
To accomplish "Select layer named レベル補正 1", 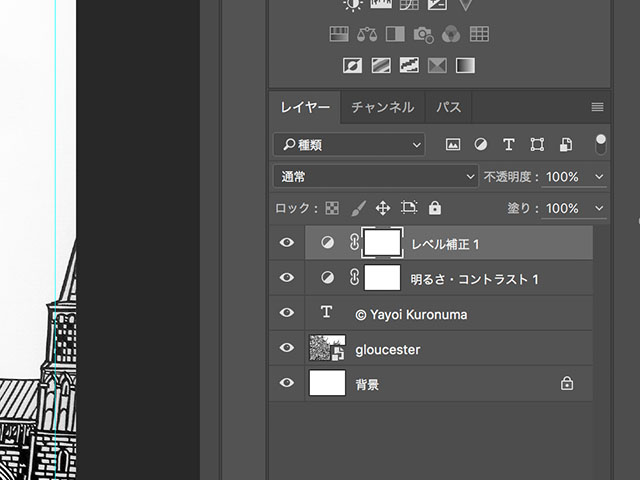I will coord(445,244).
